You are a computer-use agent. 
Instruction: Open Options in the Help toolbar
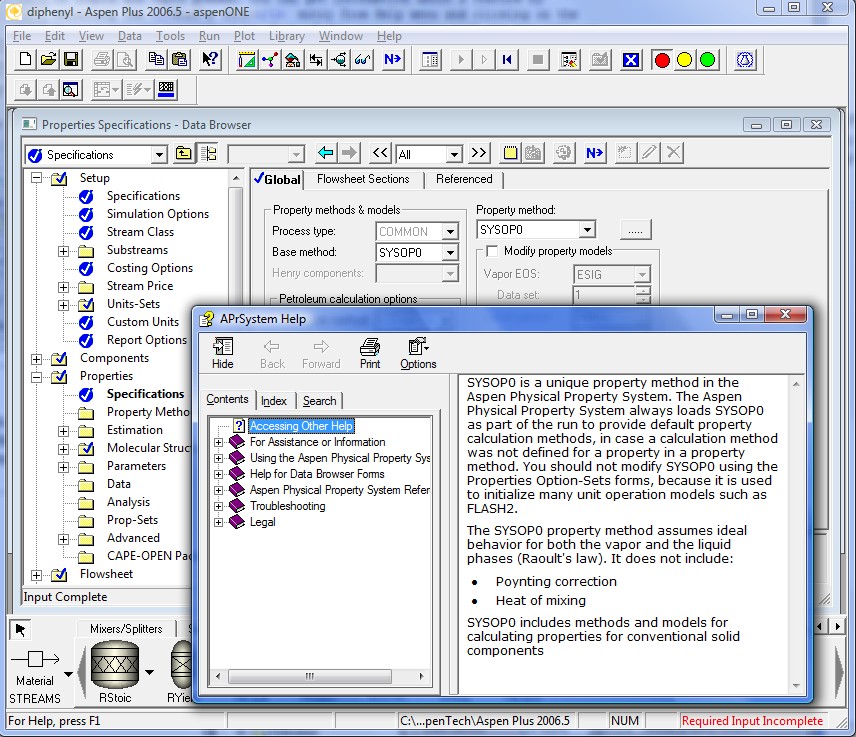pos(418,353)
